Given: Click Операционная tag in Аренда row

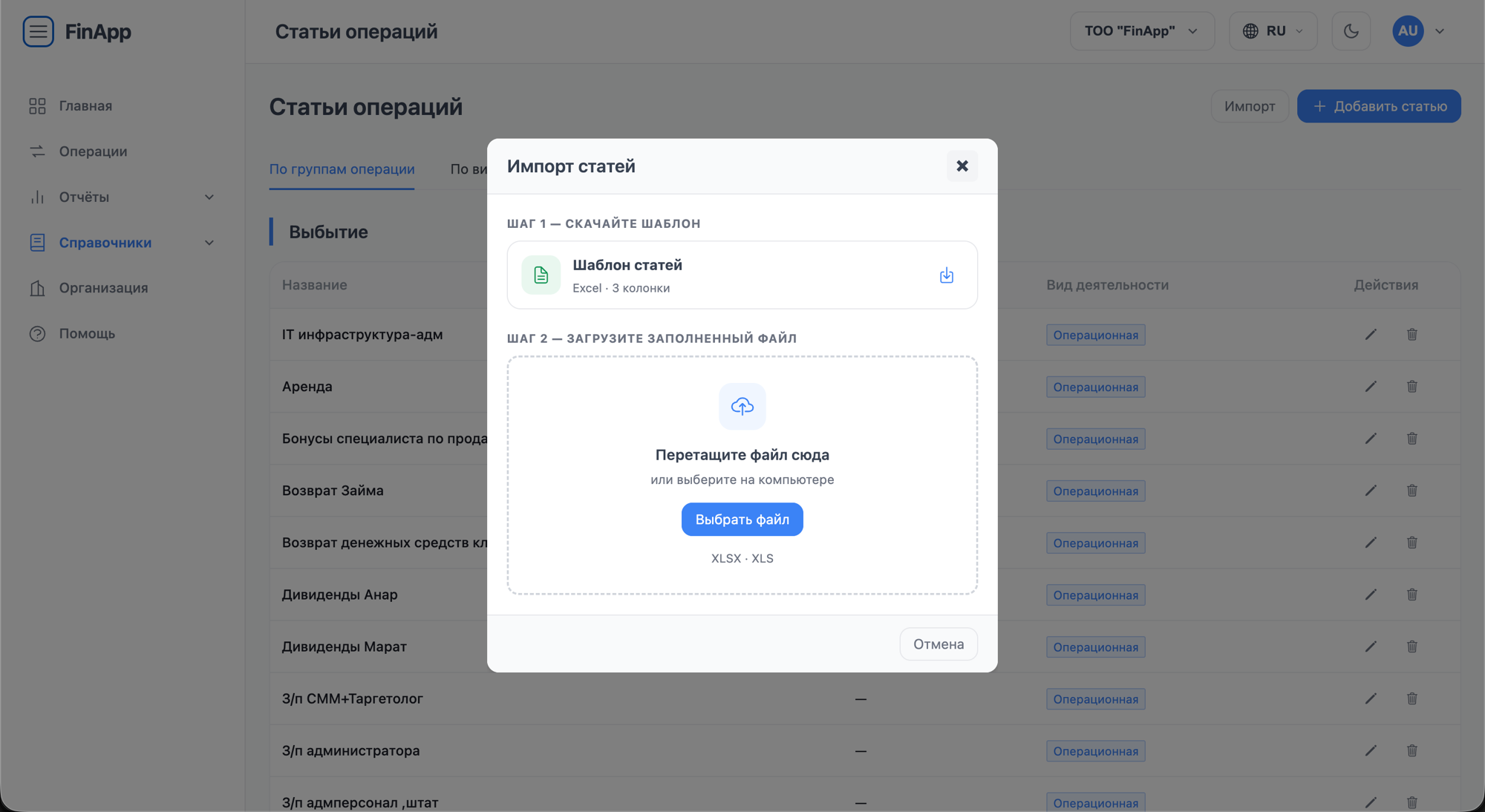Looking at the screenshot, I should coord(1095,387).
